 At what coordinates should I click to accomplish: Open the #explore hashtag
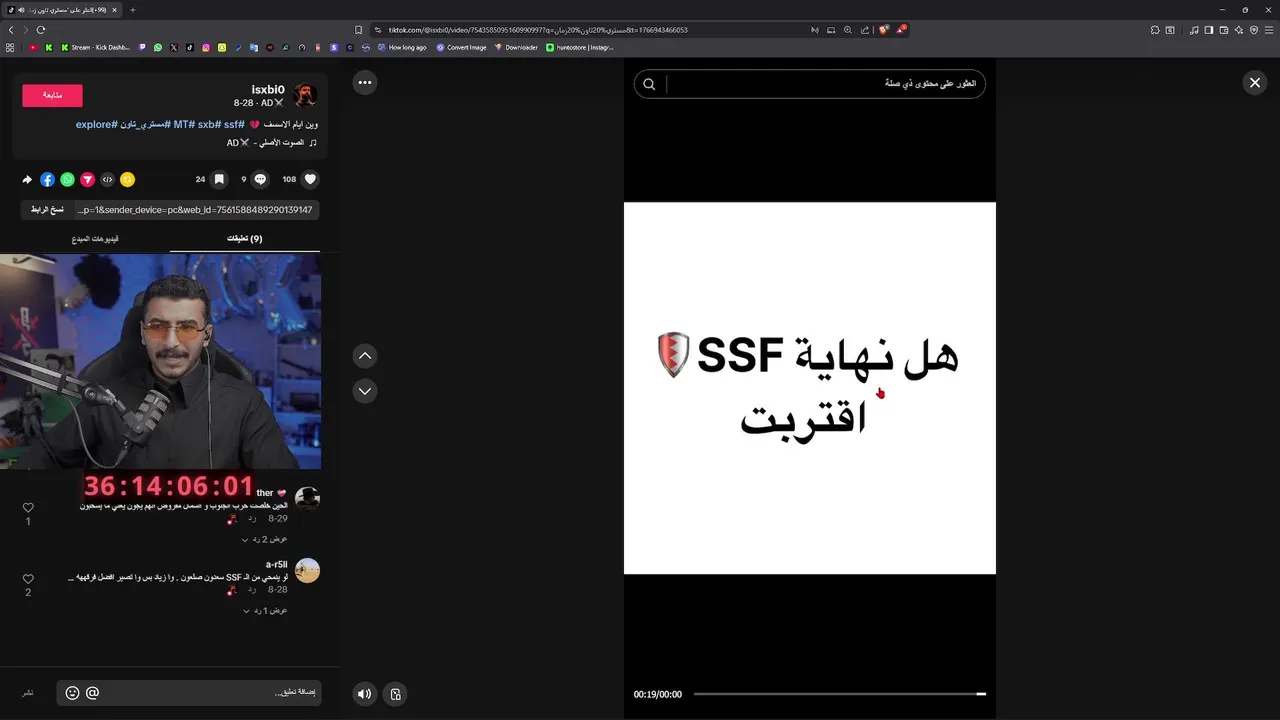(97, 125)
